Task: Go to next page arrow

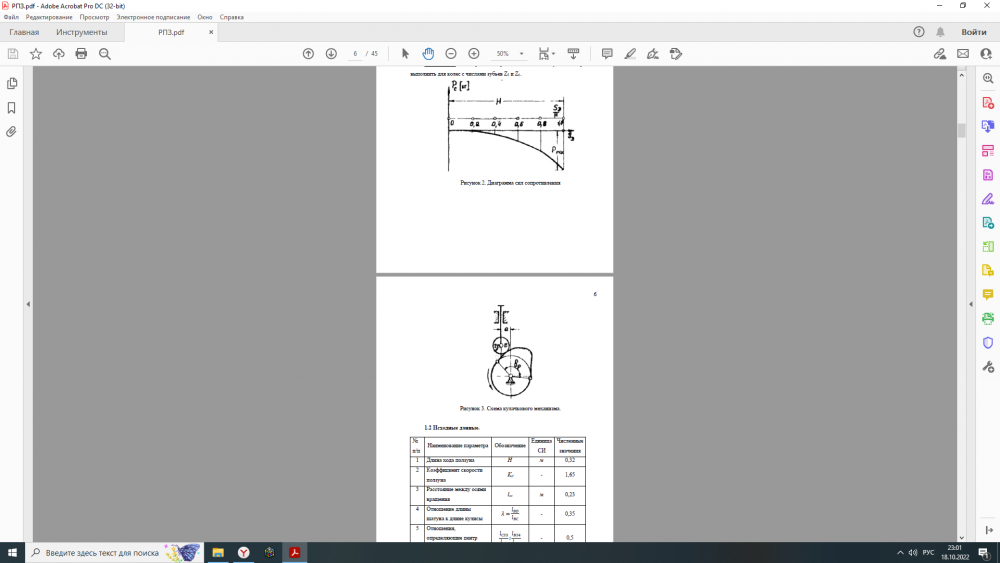Action: point(331,54)
